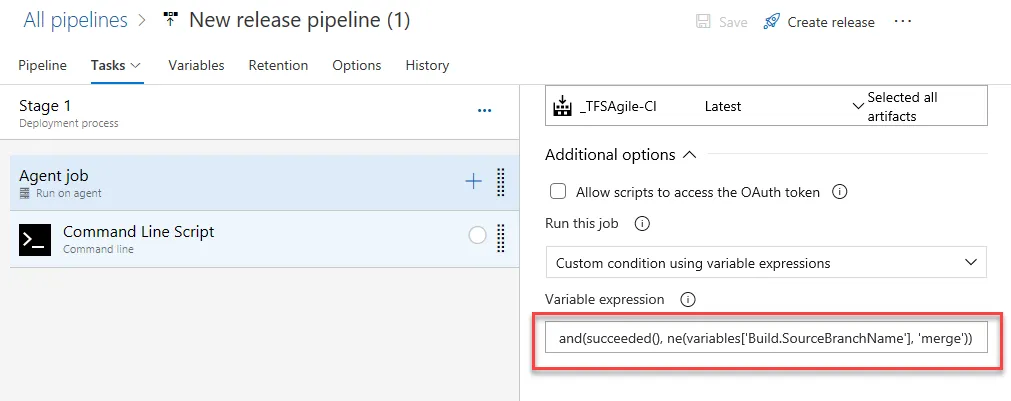The image size is (1011, 401).
Task: Click the Save disk icon
Action: (703, 22)
